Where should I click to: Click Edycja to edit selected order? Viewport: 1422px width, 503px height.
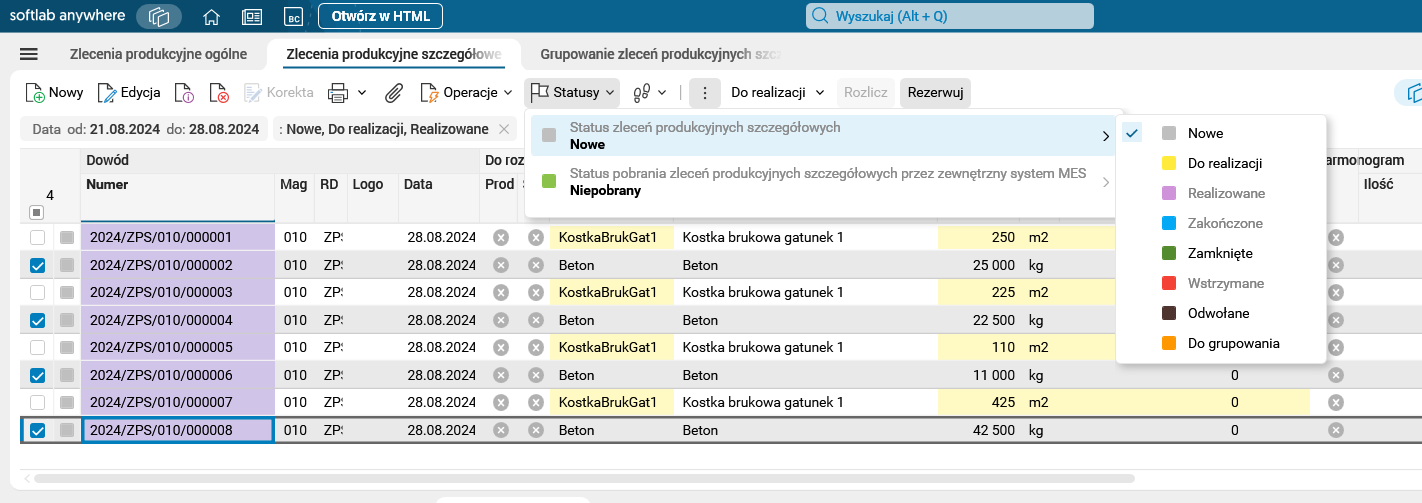pyautogui.click(x=129, y=93)
